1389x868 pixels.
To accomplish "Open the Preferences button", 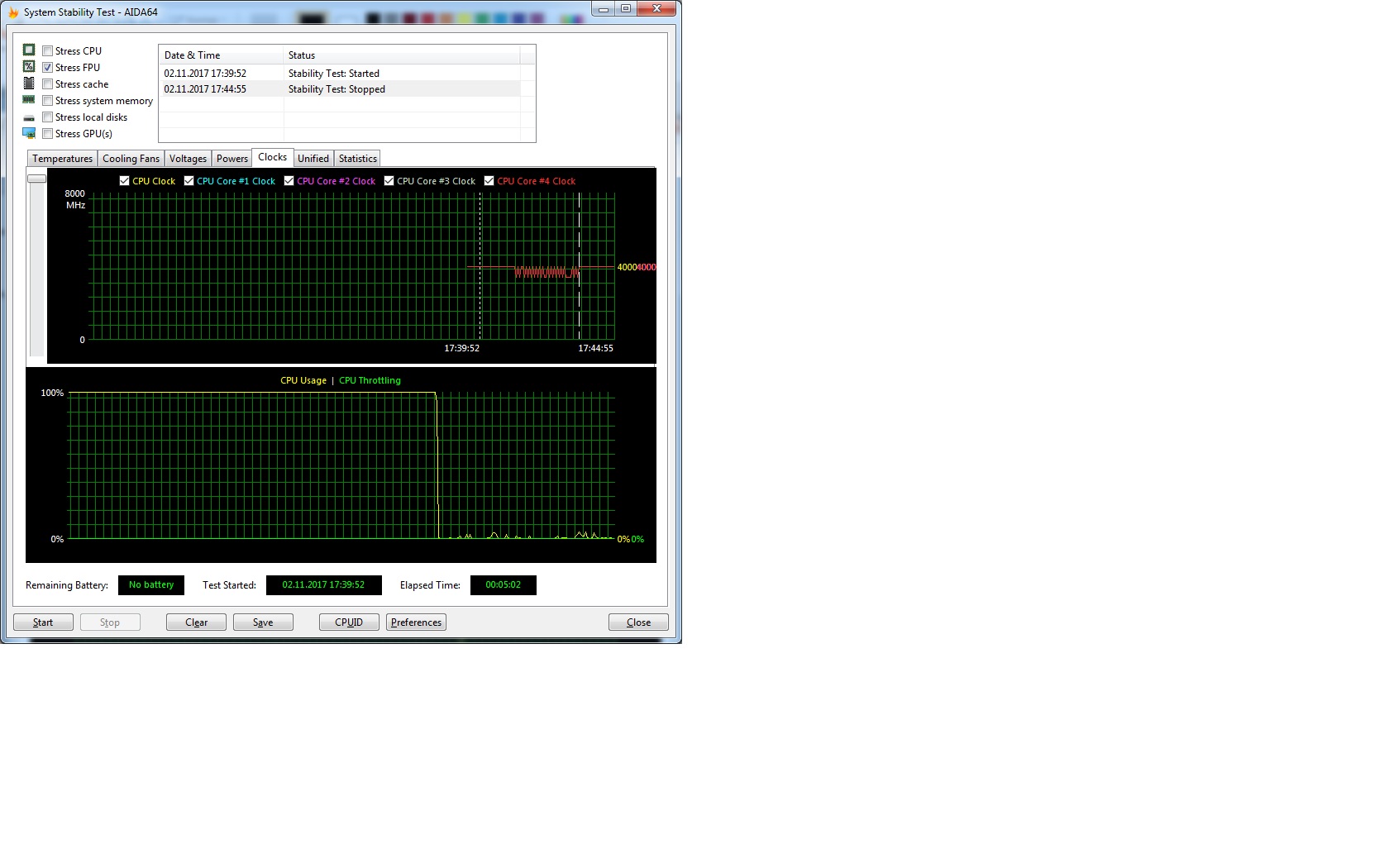I will 416,622.
